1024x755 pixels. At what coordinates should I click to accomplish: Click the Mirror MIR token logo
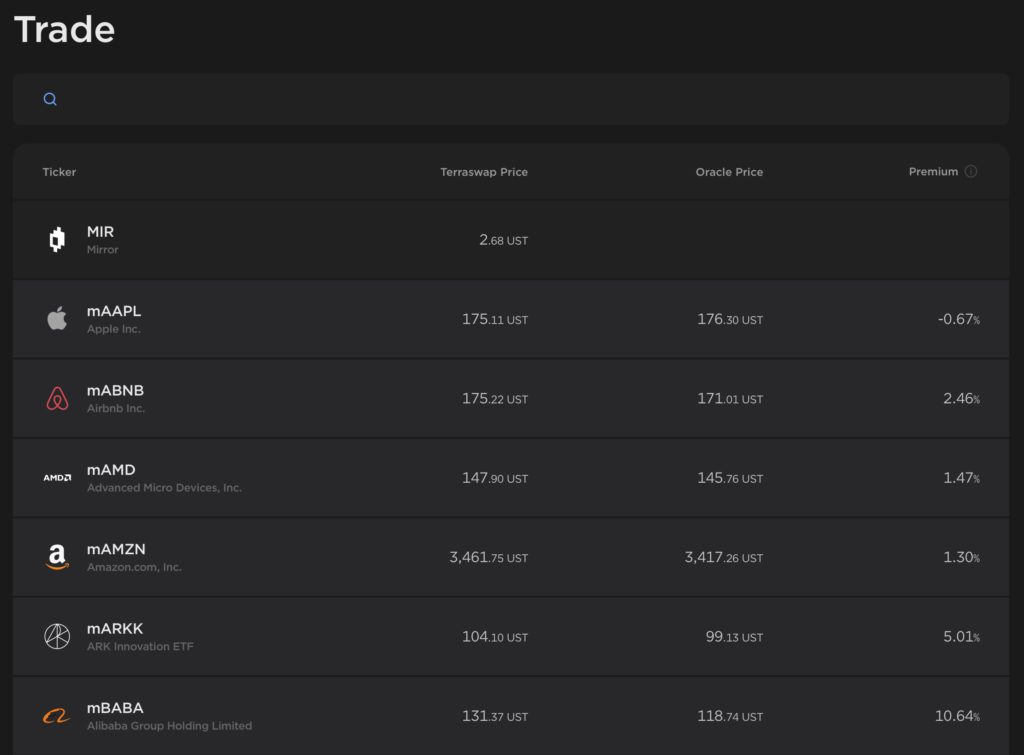pyautogui.click(x=57, y=240)
